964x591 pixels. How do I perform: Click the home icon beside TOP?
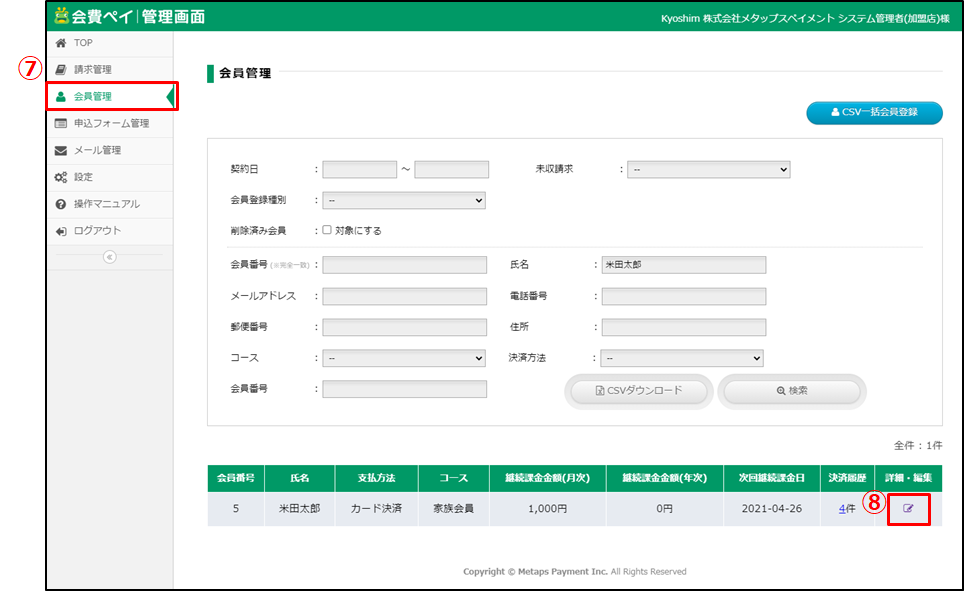61,43
